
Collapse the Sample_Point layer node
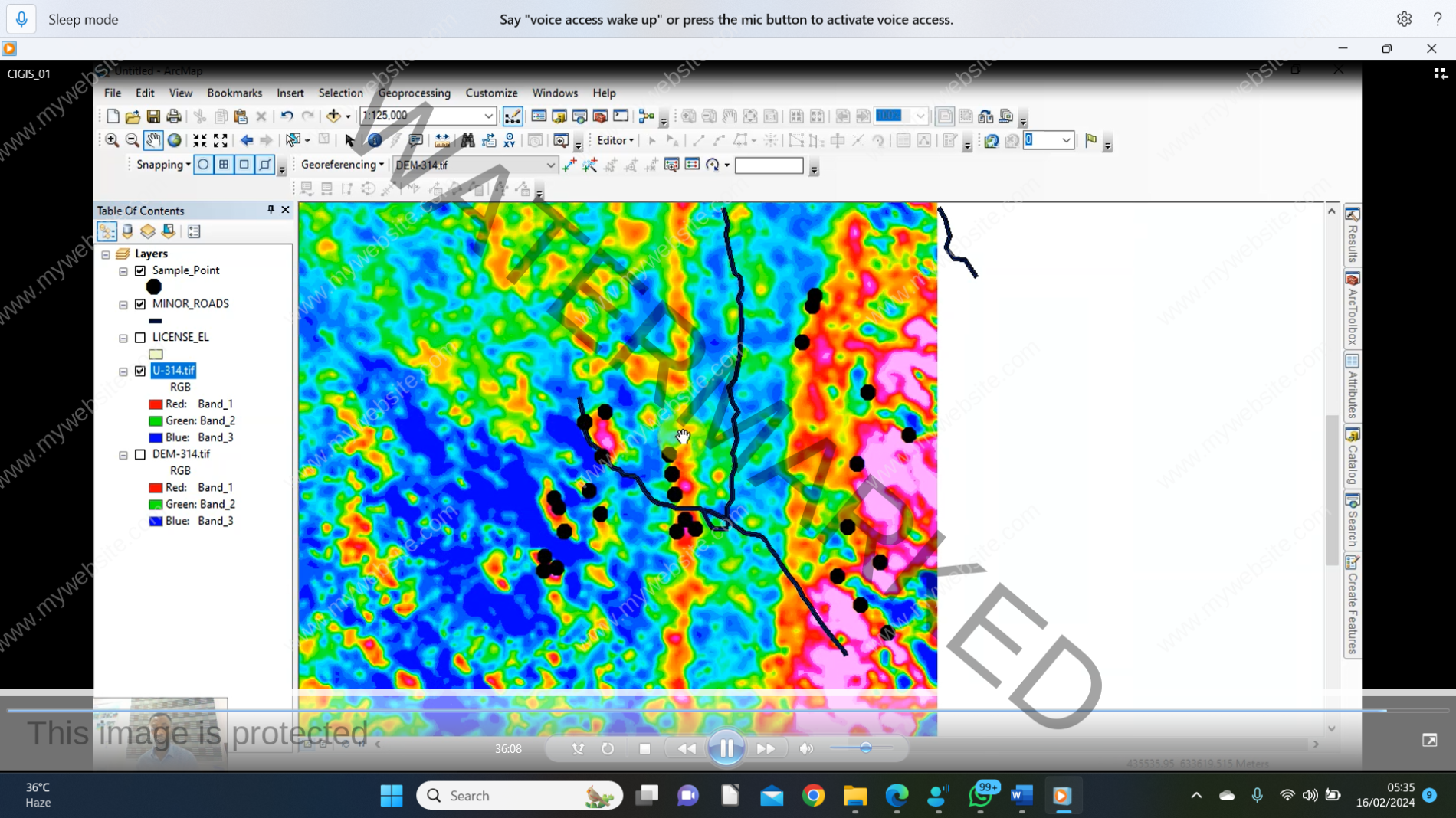click(123, 271)
